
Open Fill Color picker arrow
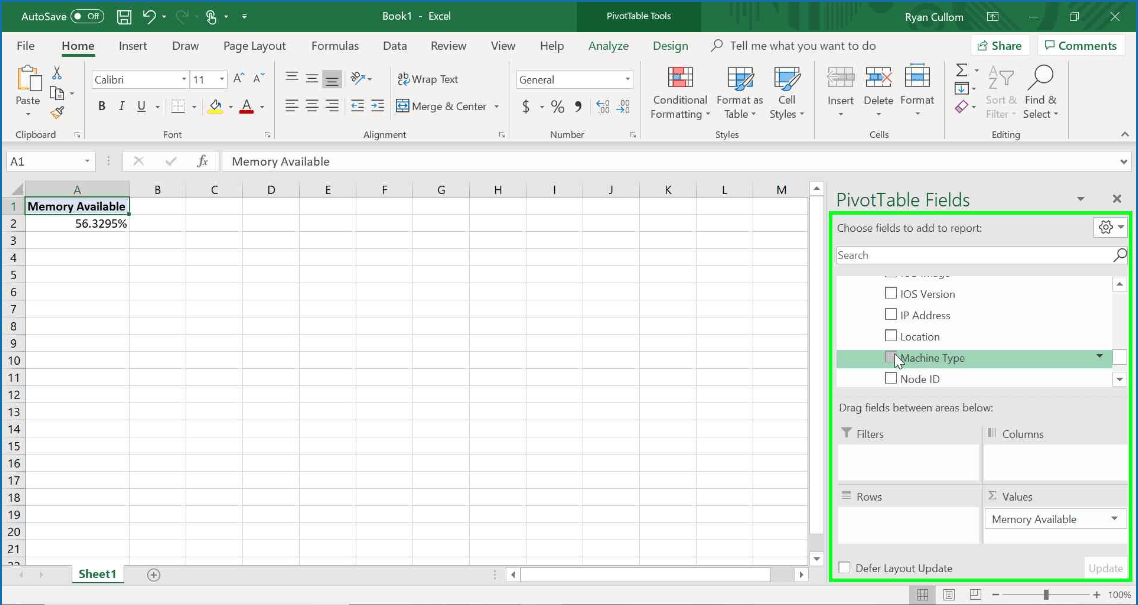click(x=230, y=107)
